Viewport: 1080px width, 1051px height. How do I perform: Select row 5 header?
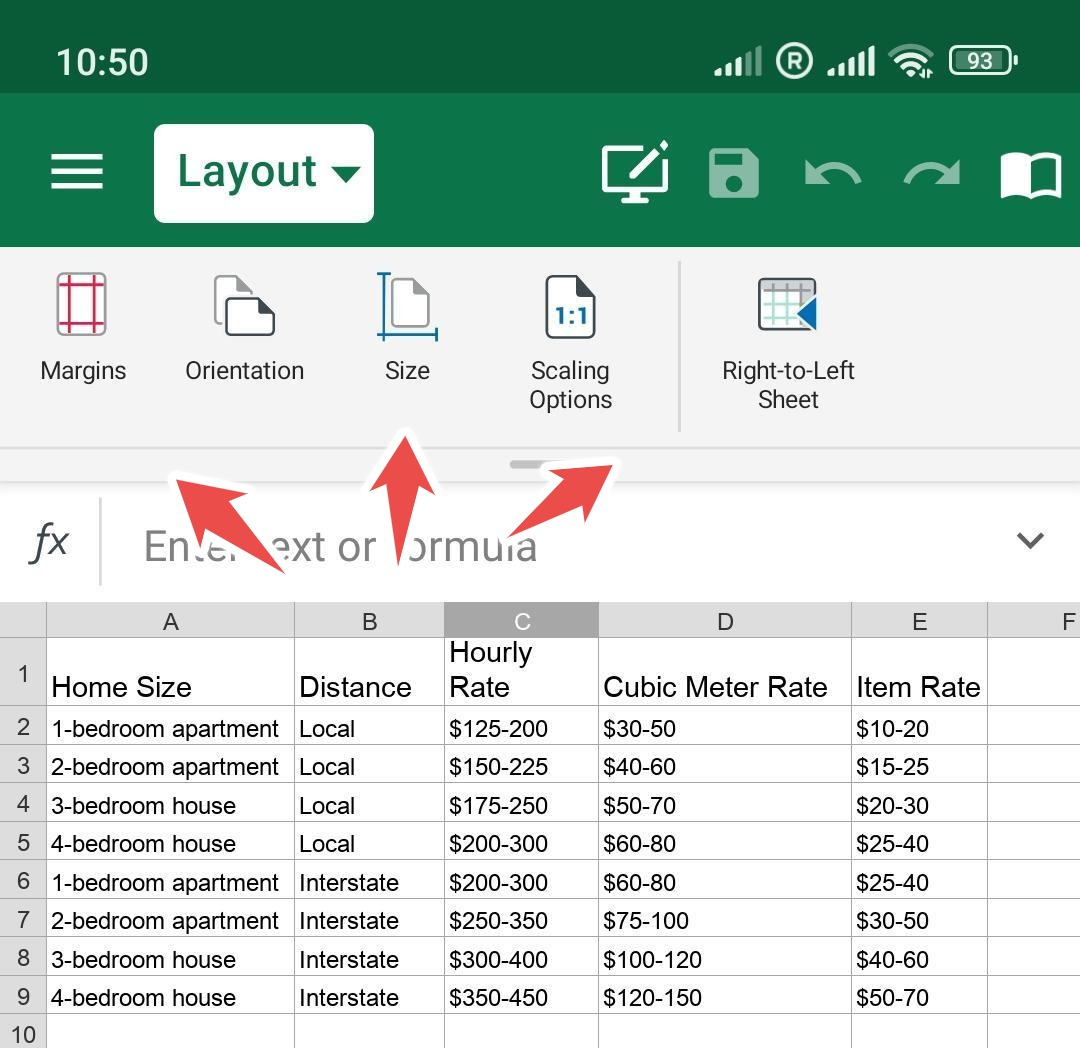tap(23, 841)
